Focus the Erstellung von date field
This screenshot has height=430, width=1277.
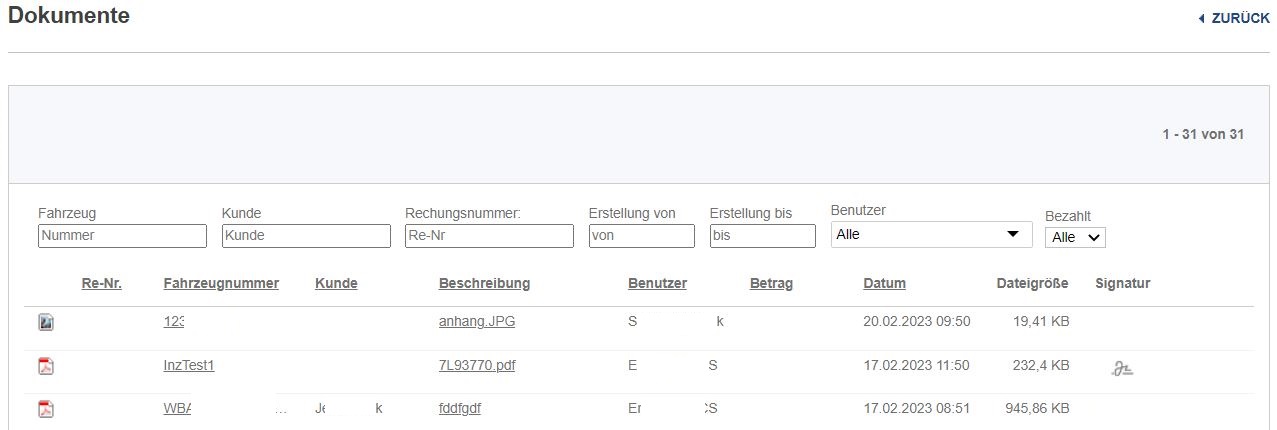click(641, 236)
